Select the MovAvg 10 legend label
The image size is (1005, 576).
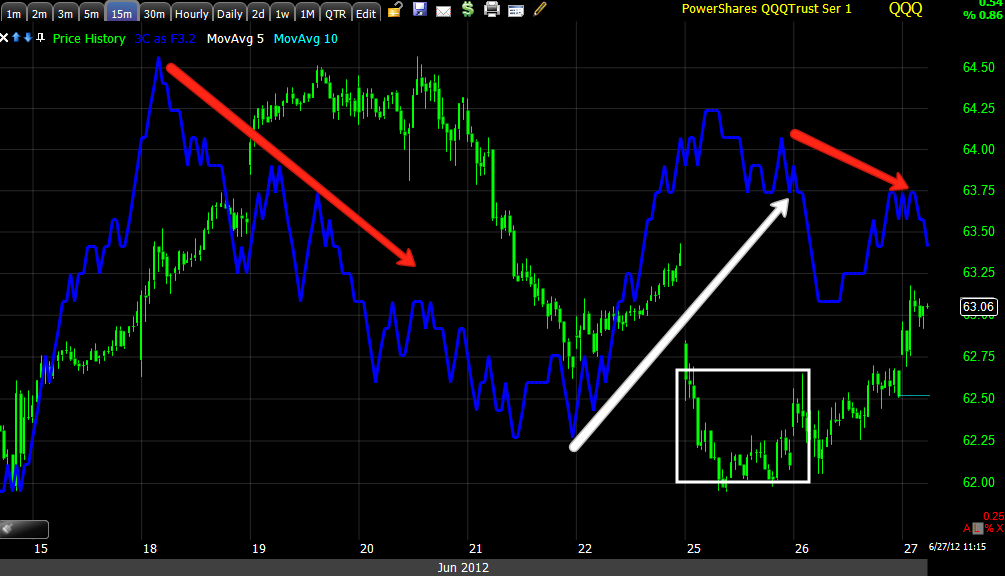click(306, 38)
